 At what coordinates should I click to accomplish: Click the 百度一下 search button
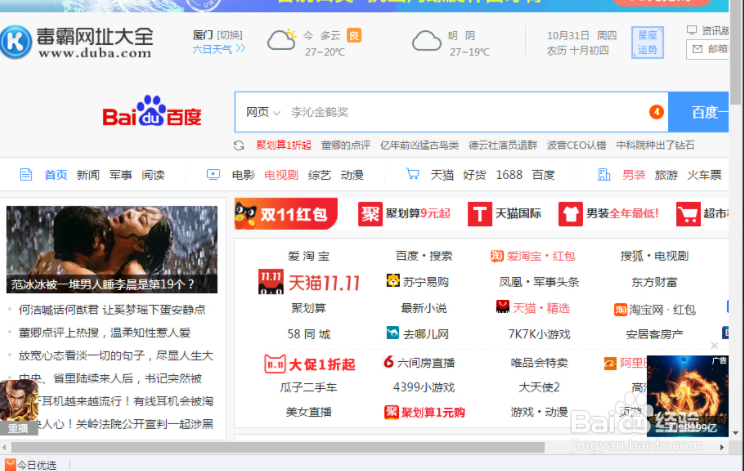[698, 112]
